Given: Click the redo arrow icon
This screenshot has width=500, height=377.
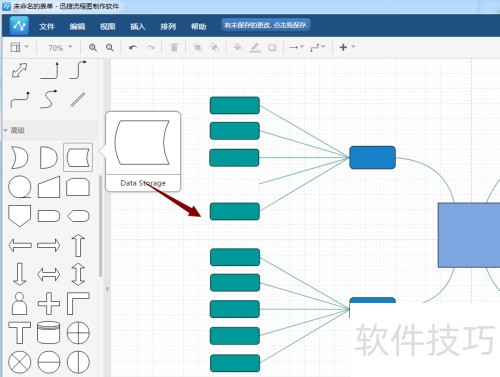Looking at the screenshot, I should (x=151, y=48).
